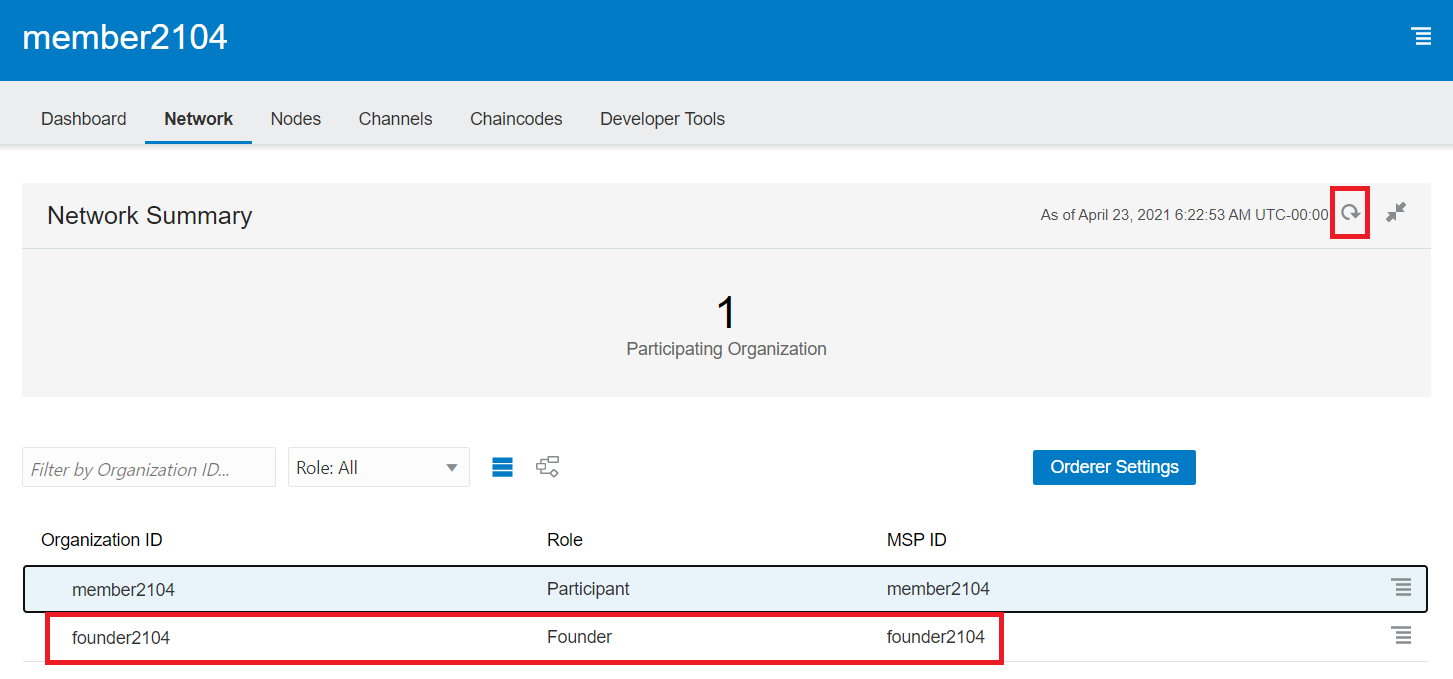This screenshot has width=1453, height=679.
Task: Open actions menu for member2104 row
Action: [x=1401, y=588]
